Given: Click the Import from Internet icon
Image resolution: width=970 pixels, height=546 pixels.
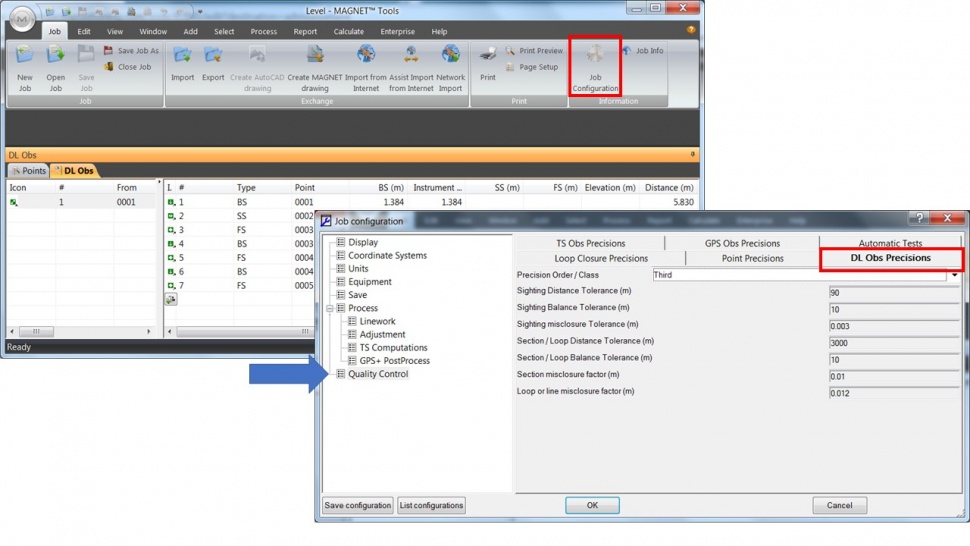Looking at the screenshot, I should click(x=366, y=54).
